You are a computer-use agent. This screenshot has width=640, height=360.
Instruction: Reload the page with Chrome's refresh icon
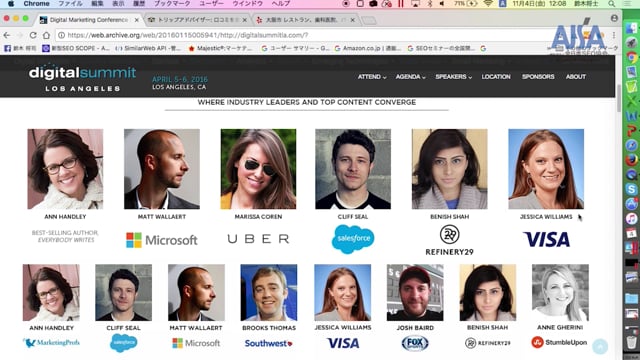(33, 35)
